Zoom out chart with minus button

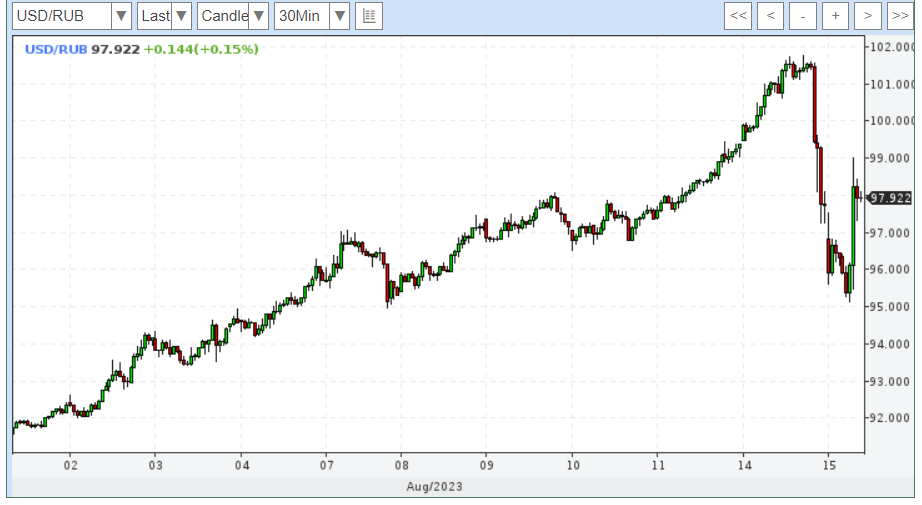[x=803, y=16]
